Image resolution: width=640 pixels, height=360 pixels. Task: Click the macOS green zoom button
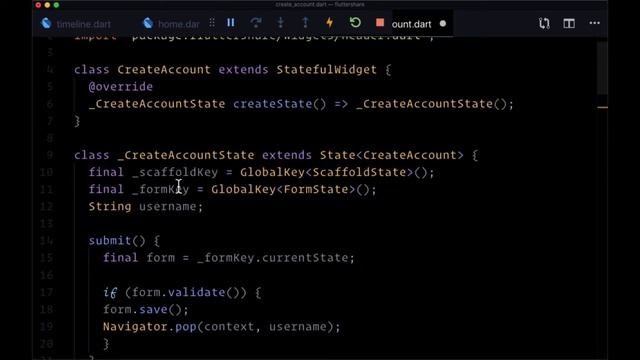(56, 5)
